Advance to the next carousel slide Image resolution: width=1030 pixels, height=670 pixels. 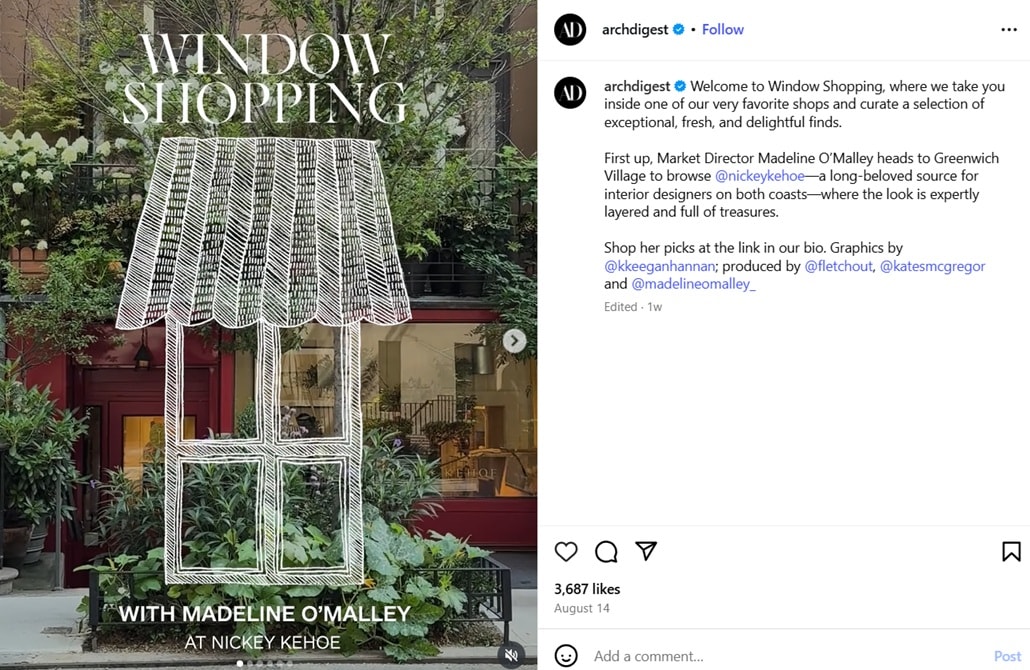tap(514, 340)
